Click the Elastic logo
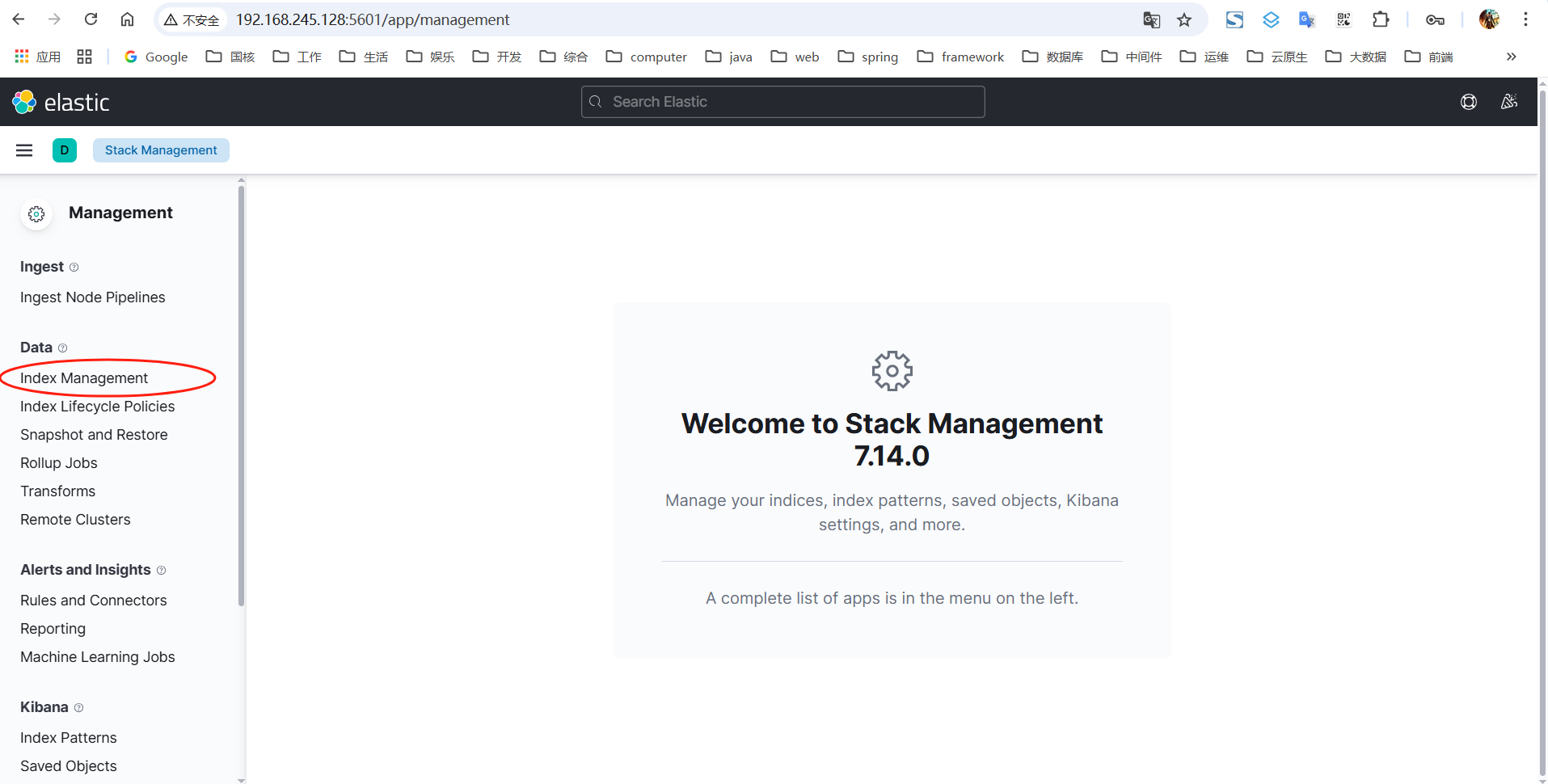1548x784 pixels. click(x=61, y=102)
